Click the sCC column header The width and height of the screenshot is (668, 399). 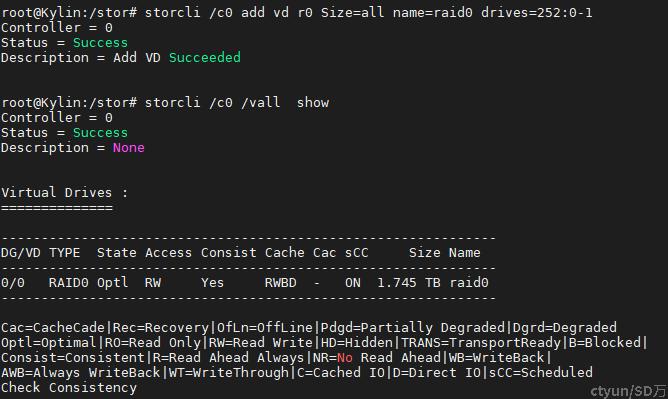(x=357, y=253)
